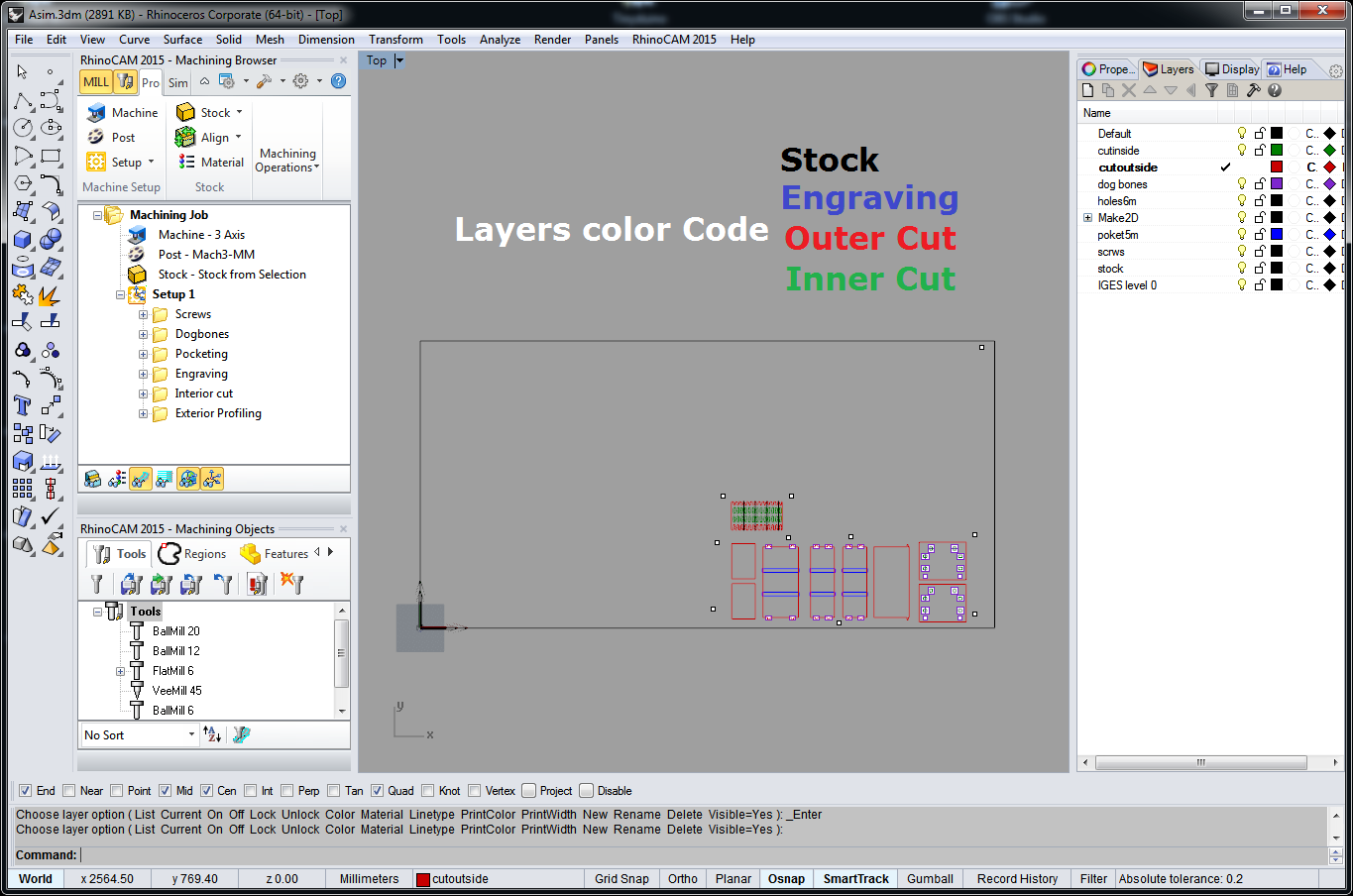Click the Explode tool icon
Viewport: 1353px width, 896px height.
(51, 294)
